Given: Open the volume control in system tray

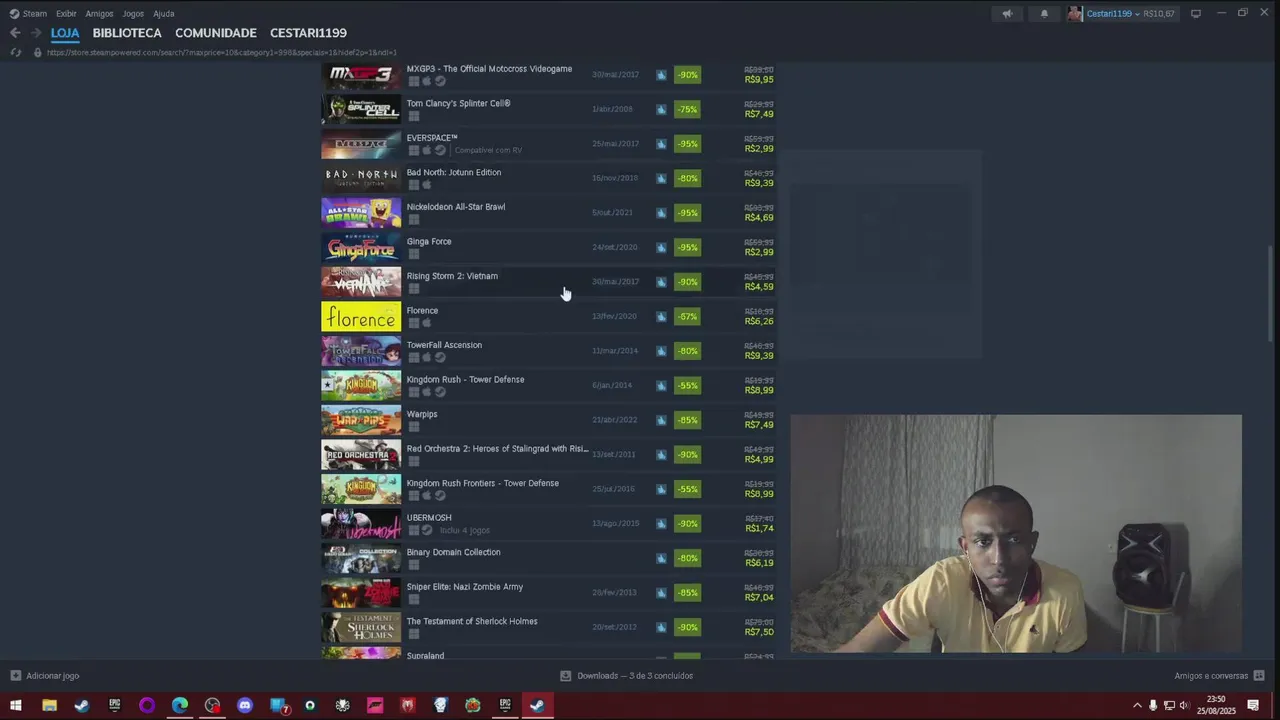Looking at the screenshot, I should click(1185, 705).
